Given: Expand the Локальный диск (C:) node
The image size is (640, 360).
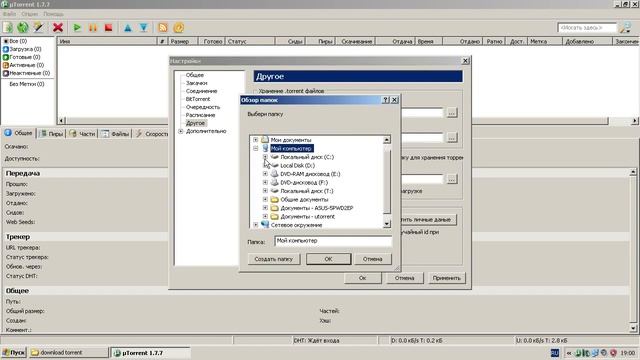Looking at the screenshot, I should [265, 157].
